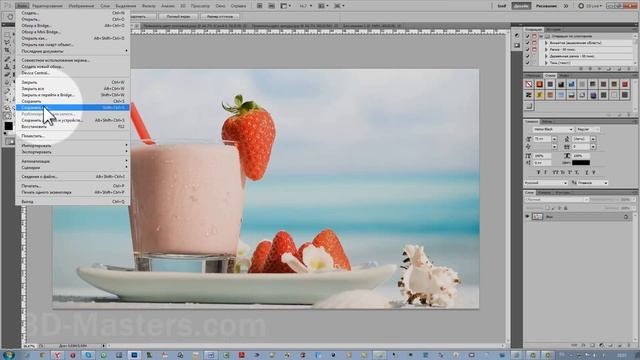Expand the Рамка - 50 пикс. action
The image size is (640, 360).
tap(546, 49)
